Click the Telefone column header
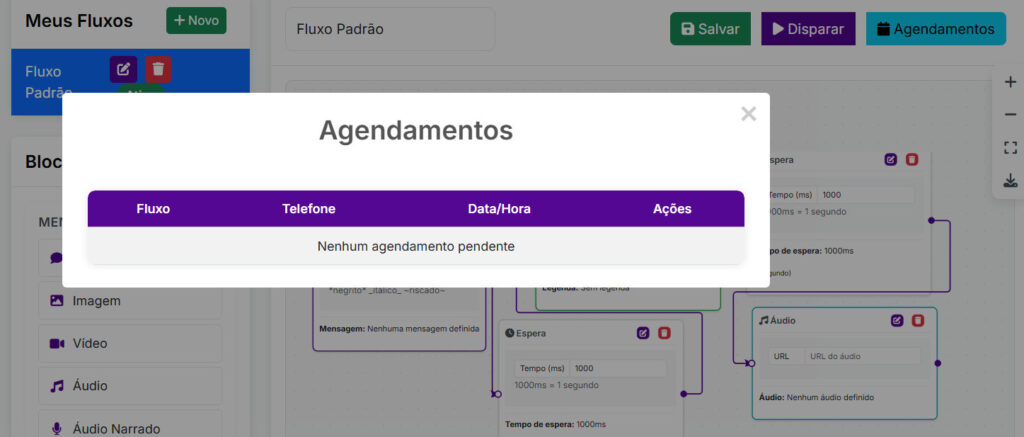Screen dimensions: 1024x437 coord(309,209)
